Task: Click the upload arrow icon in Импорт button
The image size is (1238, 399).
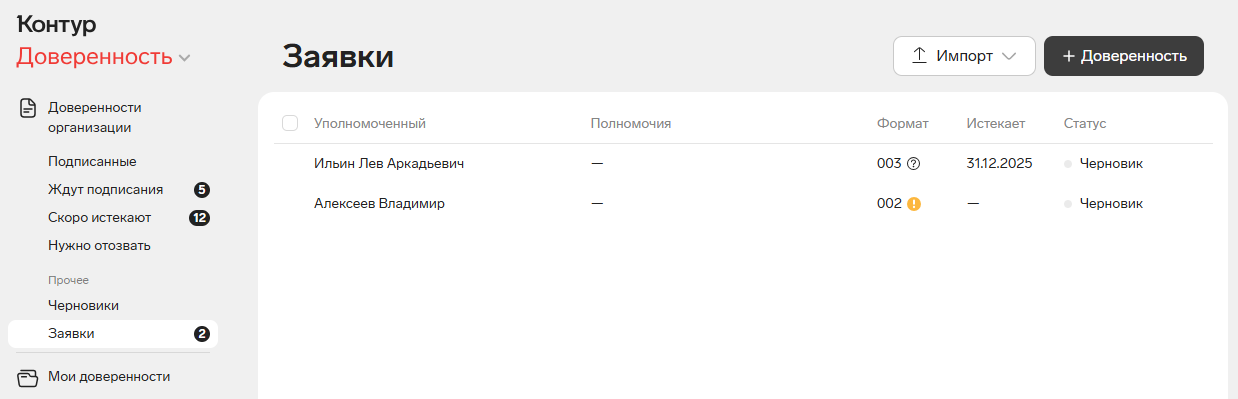Action: pyautogui.click(x=920, y=56)
